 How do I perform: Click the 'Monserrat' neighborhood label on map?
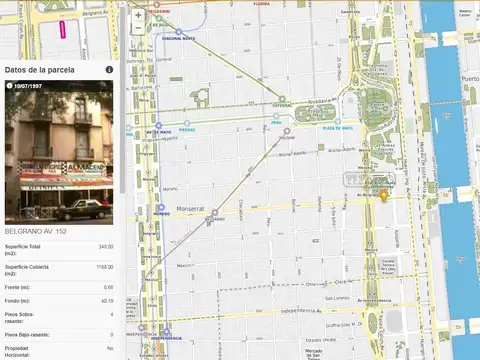pos(190,209)
